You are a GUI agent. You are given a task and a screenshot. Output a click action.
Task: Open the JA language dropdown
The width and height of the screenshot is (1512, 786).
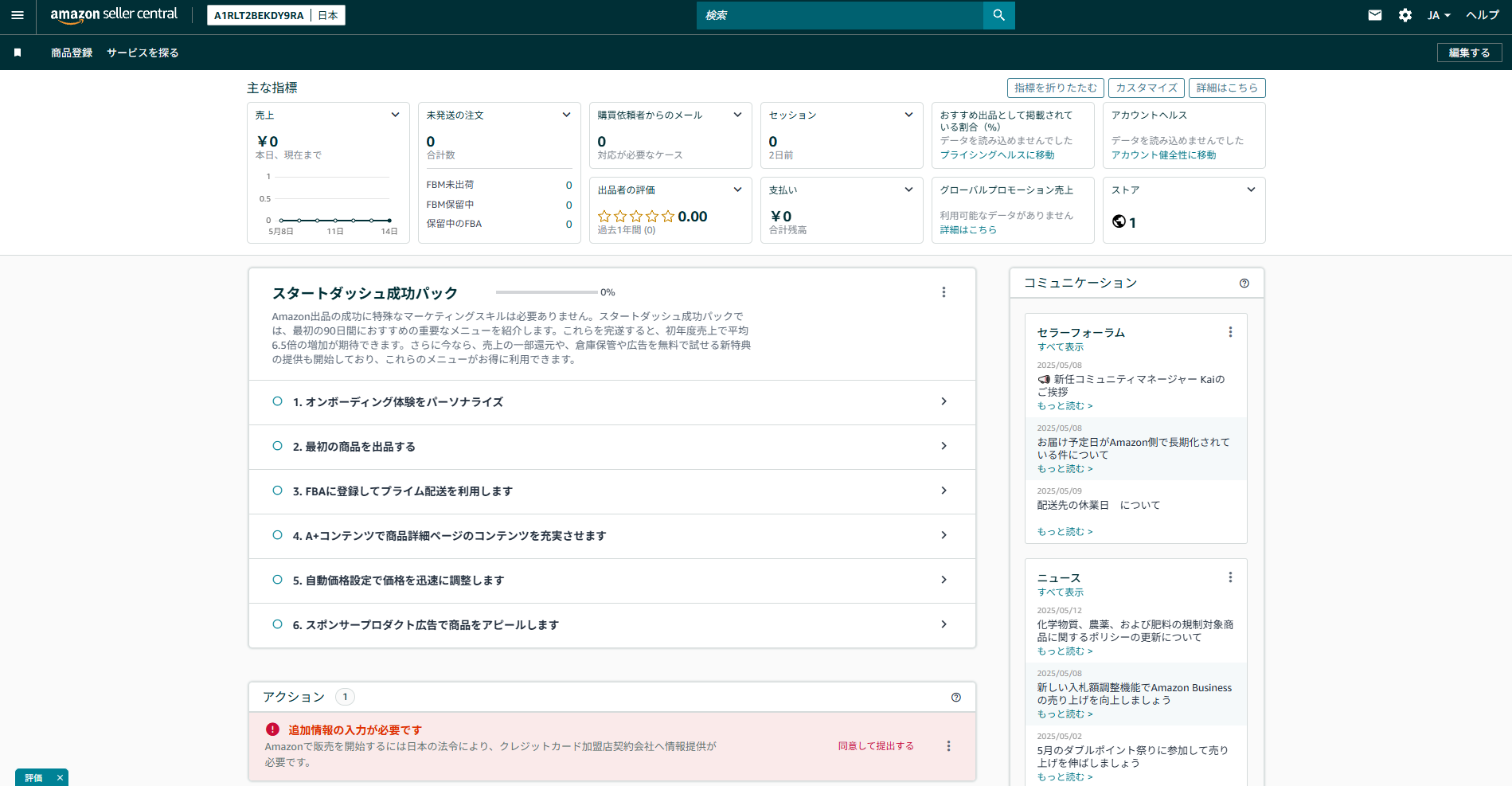tap(1439, 15)
